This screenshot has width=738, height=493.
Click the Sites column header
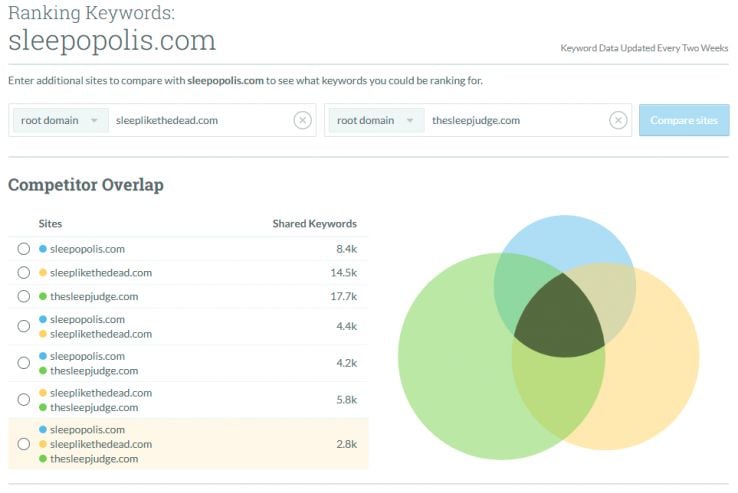click(x=50, y=224)
